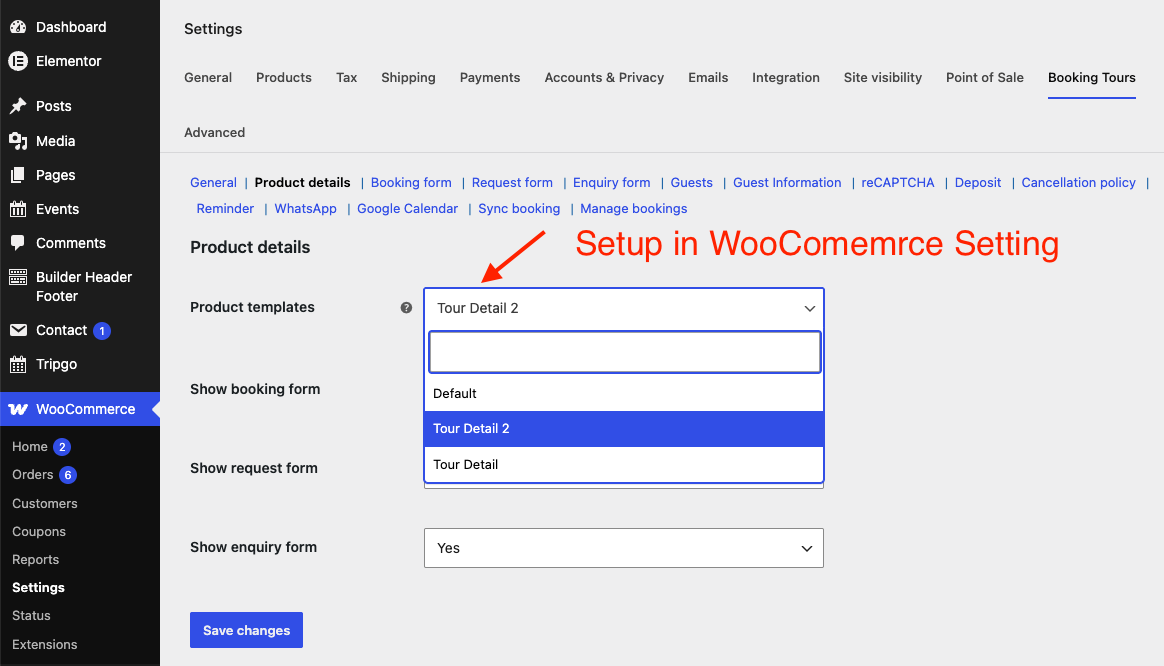Open the Manage bookings link

click(x=633, y=209)
